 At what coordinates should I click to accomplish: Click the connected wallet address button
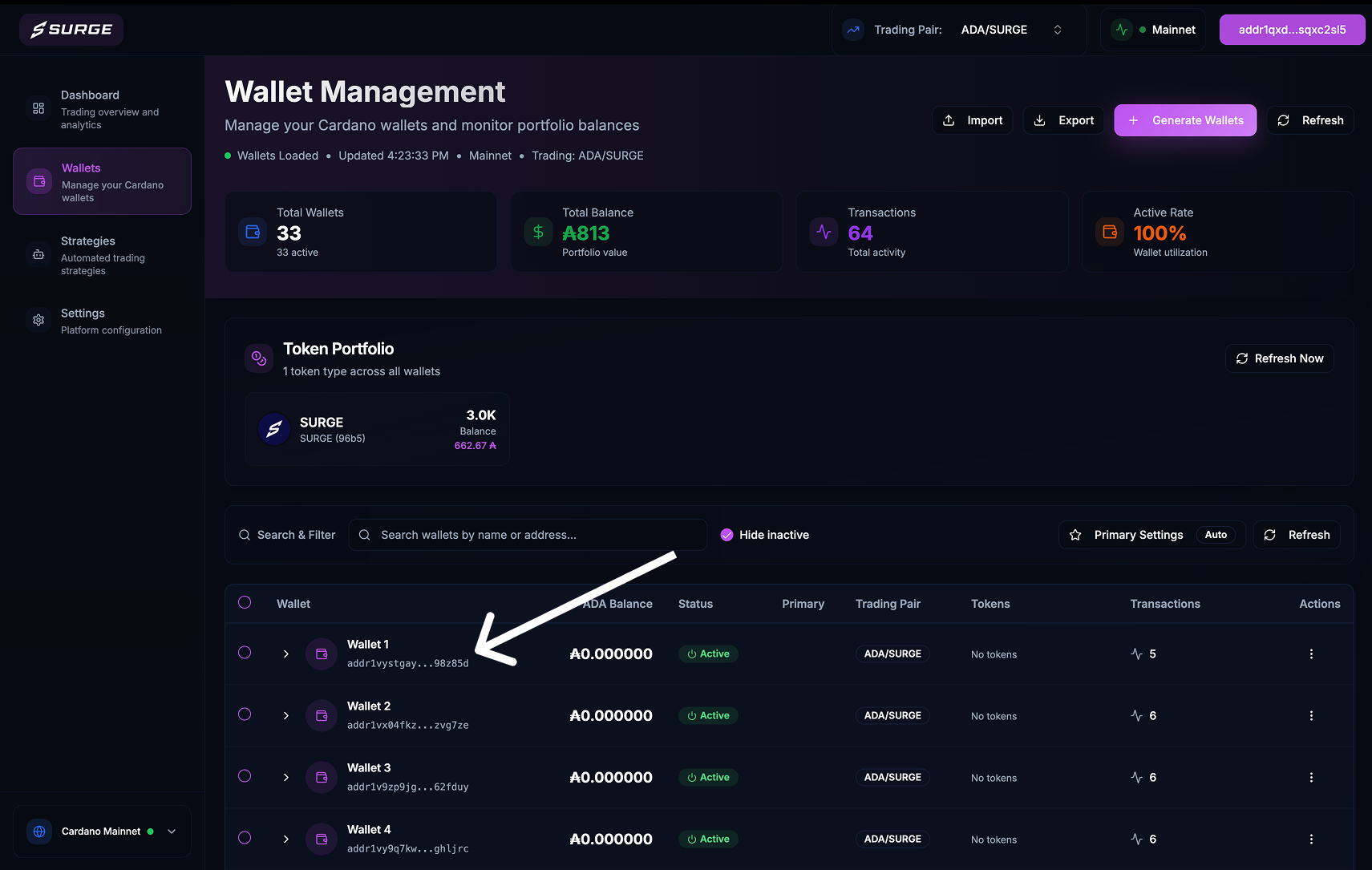click(1292, 30)
